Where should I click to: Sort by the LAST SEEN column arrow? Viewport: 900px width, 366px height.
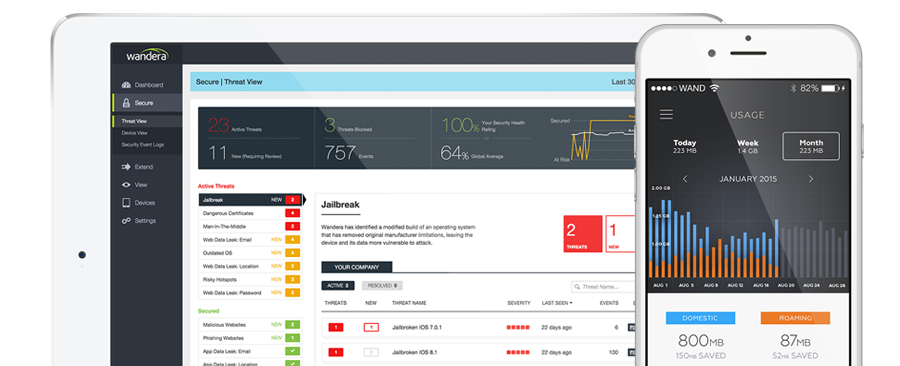pyautogui.click(x=571, y=303)
